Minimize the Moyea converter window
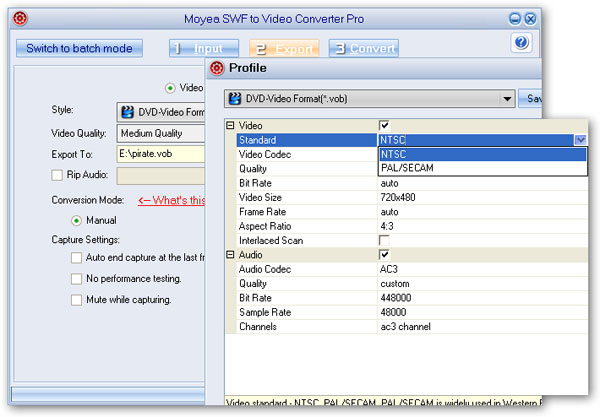The width and height of the screenshot is (600, 417). click(515, 19)
